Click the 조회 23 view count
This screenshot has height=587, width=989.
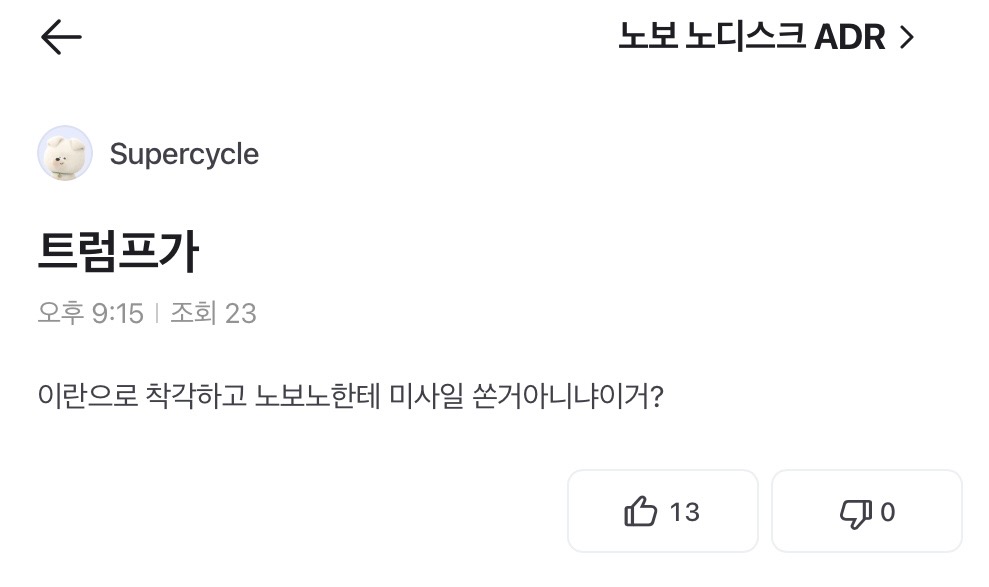pyautogui.click(x=213, y=313)
